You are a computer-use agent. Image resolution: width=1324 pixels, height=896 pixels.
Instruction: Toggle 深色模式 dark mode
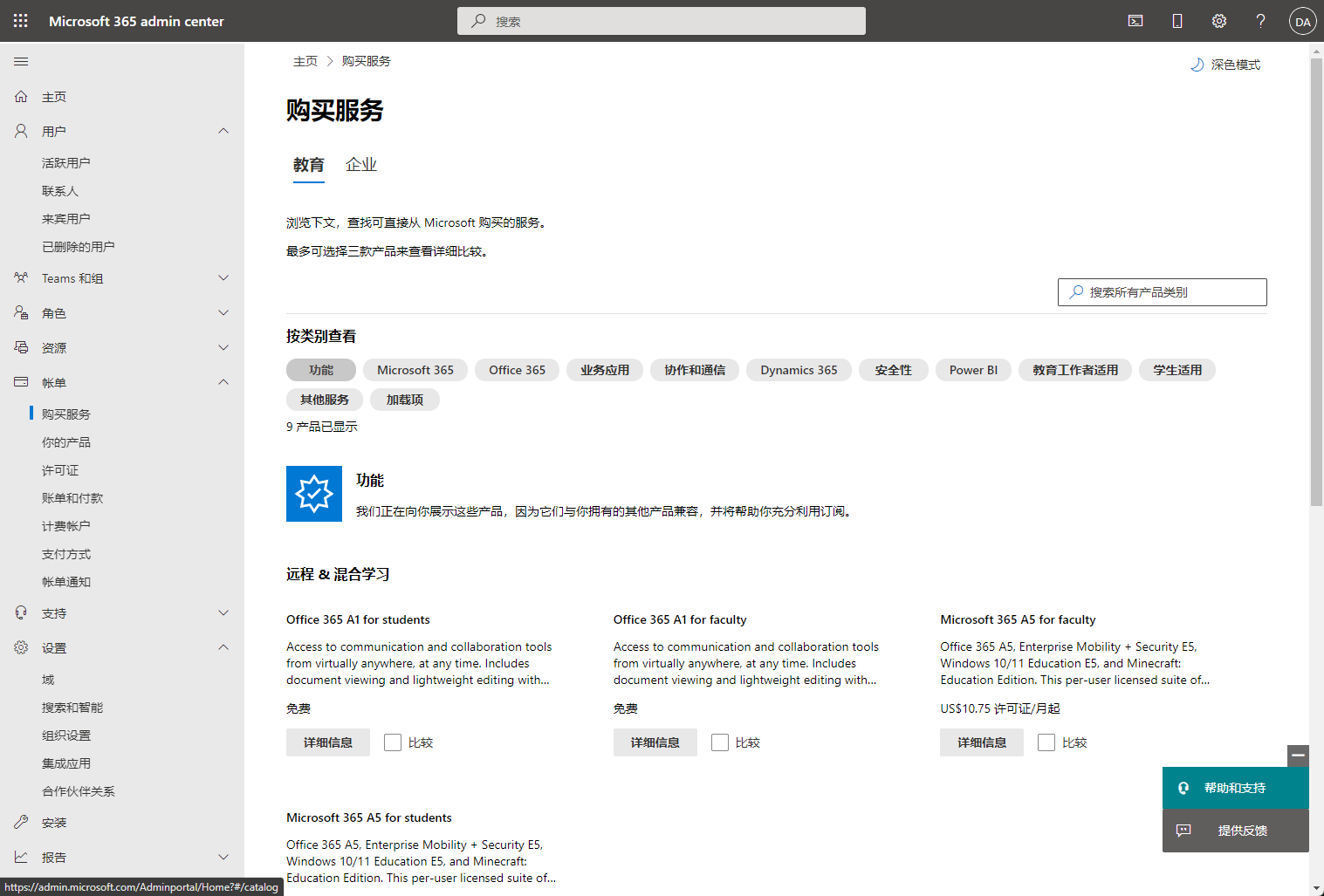coord(1225,65)
